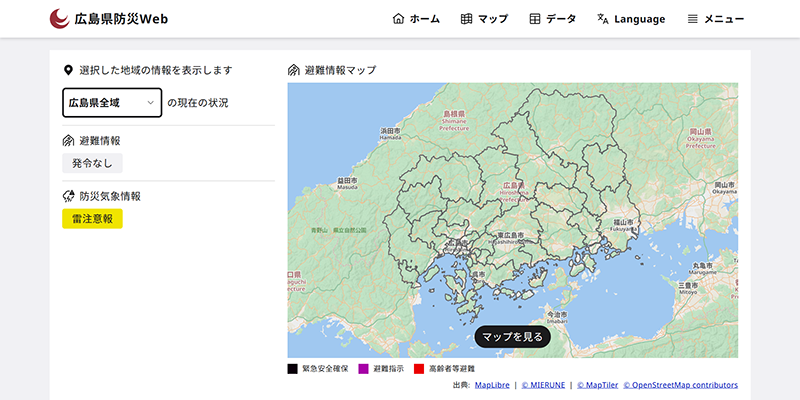
Task: Click the 岡山市 Okayama map label
Action: 724,188
